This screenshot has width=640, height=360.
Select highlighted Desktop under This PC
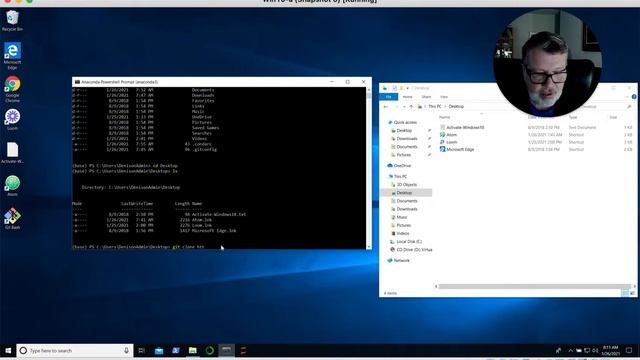click(406, 193)
